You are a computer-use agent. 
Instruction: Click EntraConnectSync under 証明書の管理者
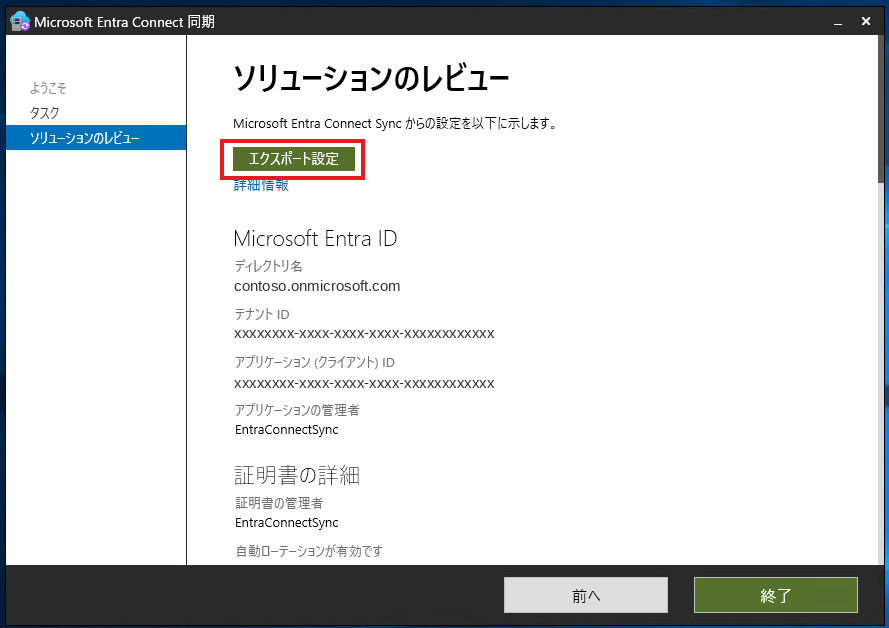286,523
